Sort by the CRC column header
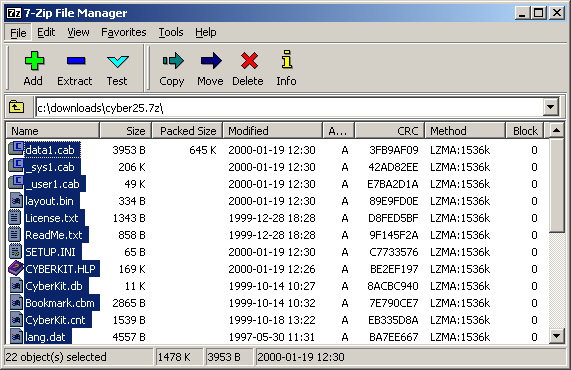 [x=390, y=131]
